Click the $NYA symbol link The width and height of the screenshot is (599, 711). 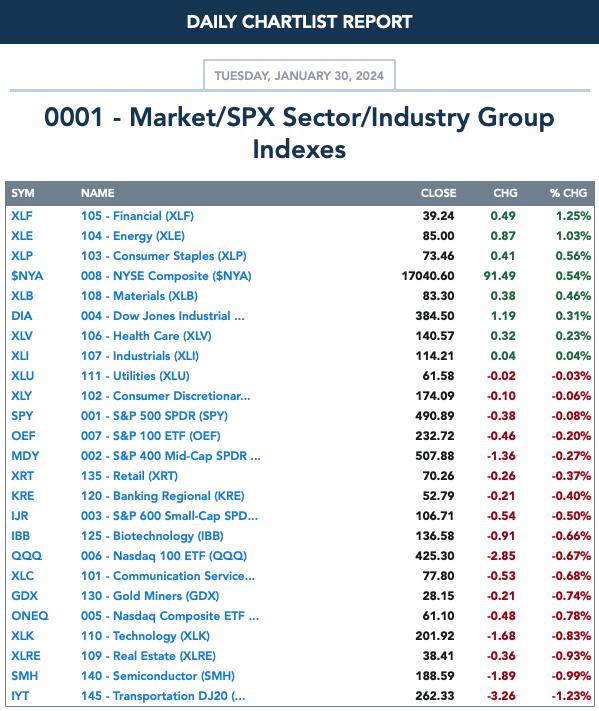(27, 276)
